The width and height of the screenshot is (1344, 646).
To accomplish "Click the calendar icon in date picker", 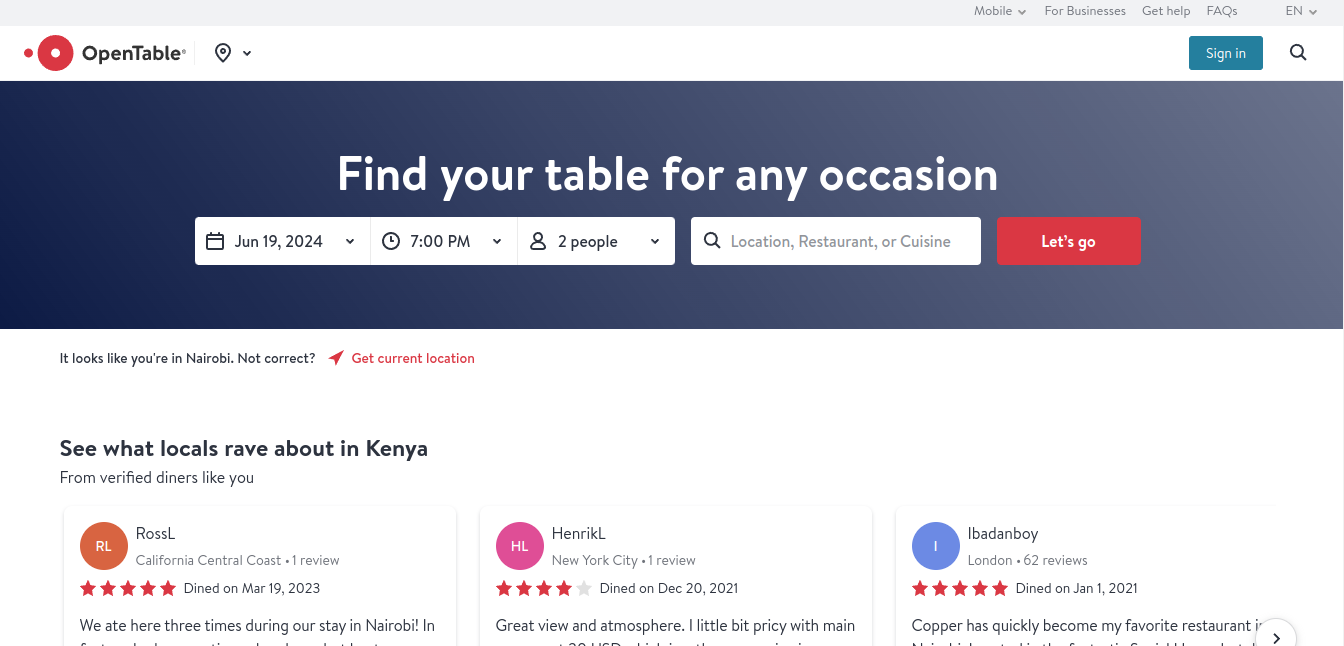I will coord(215,241).
